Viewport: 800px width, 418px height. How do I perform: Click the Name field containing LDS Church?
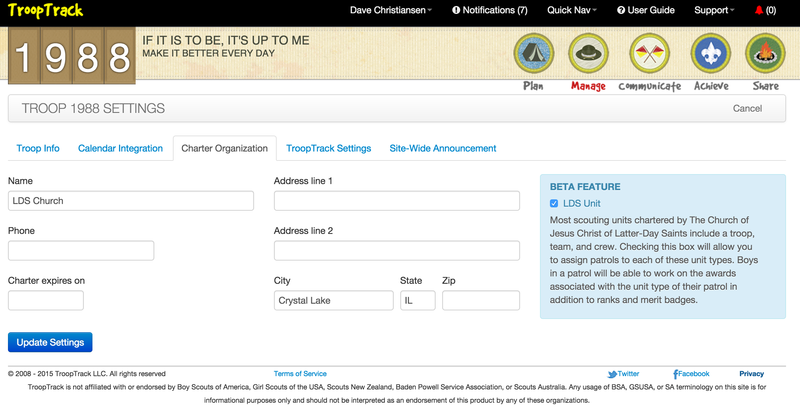click(131, 201)
